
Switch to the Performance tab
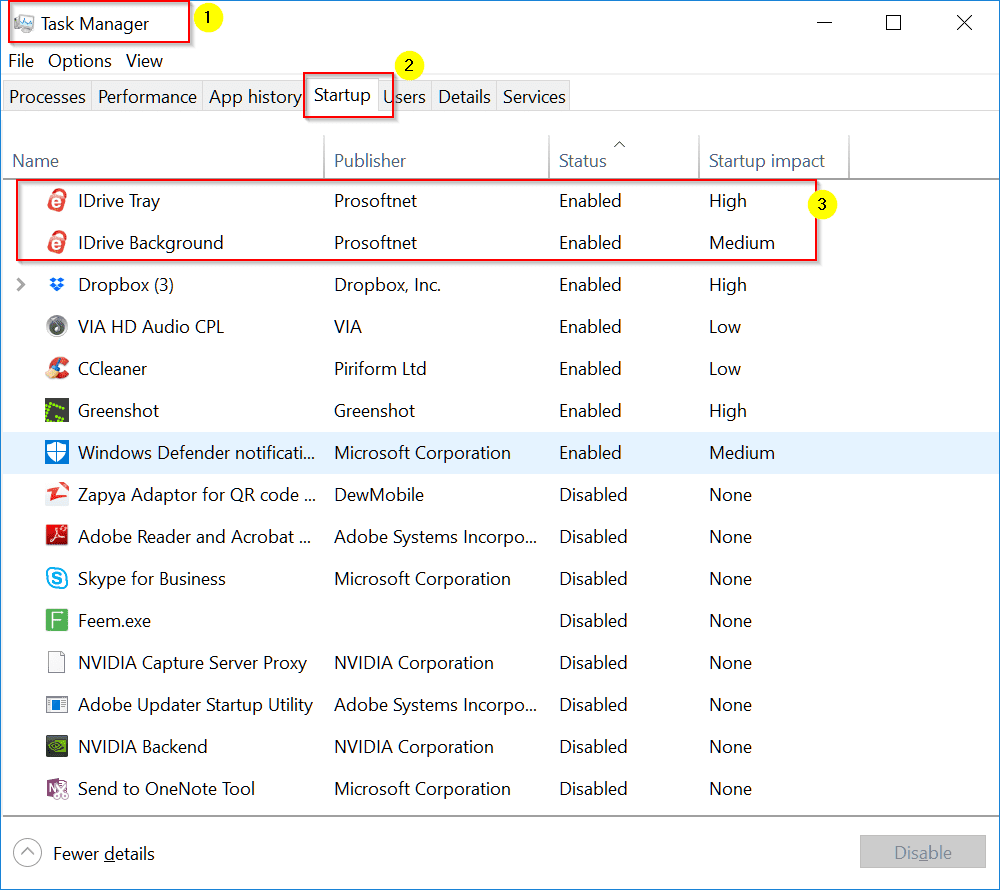tap(147, 97)
